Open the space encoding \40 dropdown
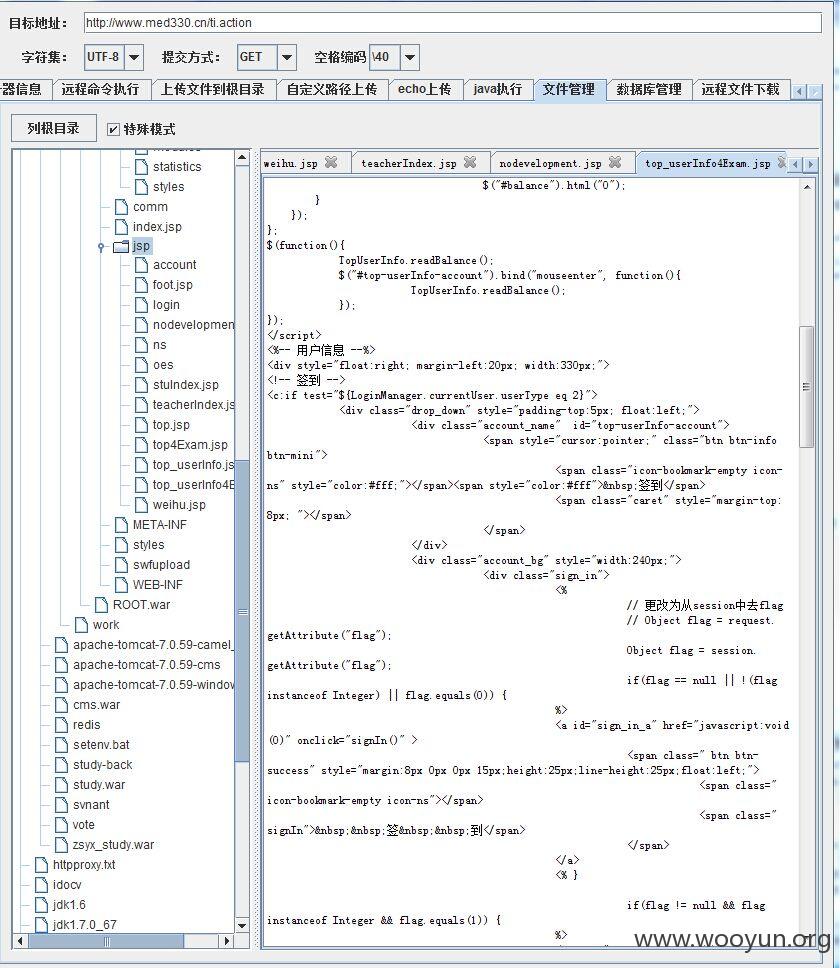 [x=410, y=57]
